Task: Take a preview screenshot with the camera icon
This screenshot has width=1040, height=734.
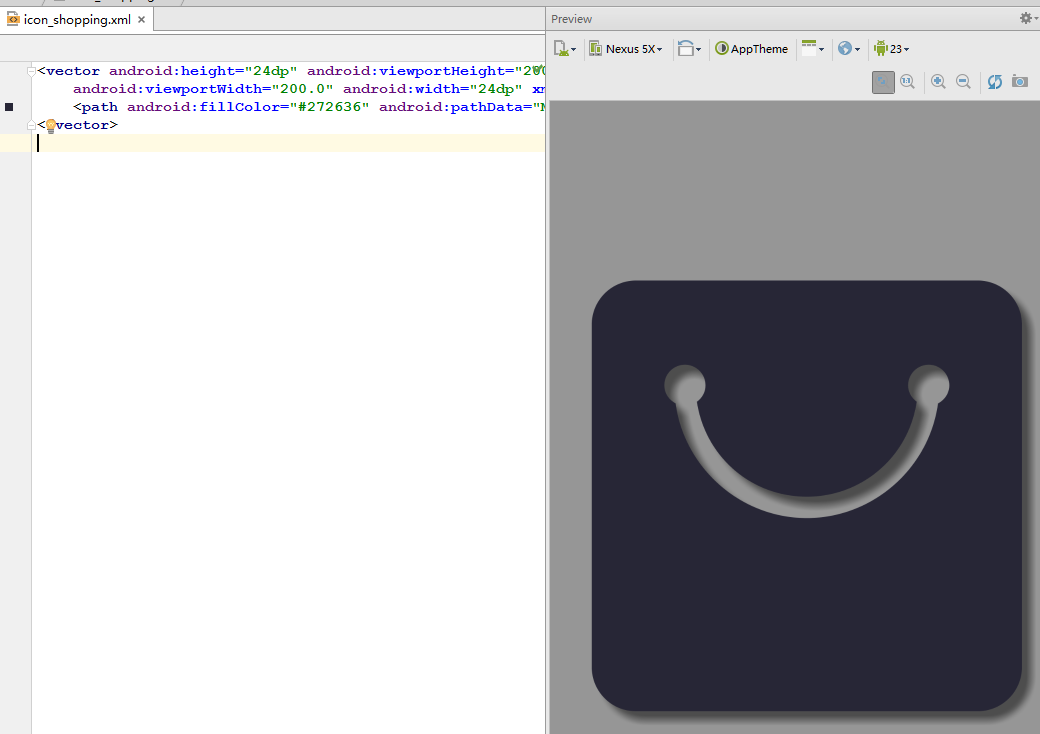Action: 1020,82
